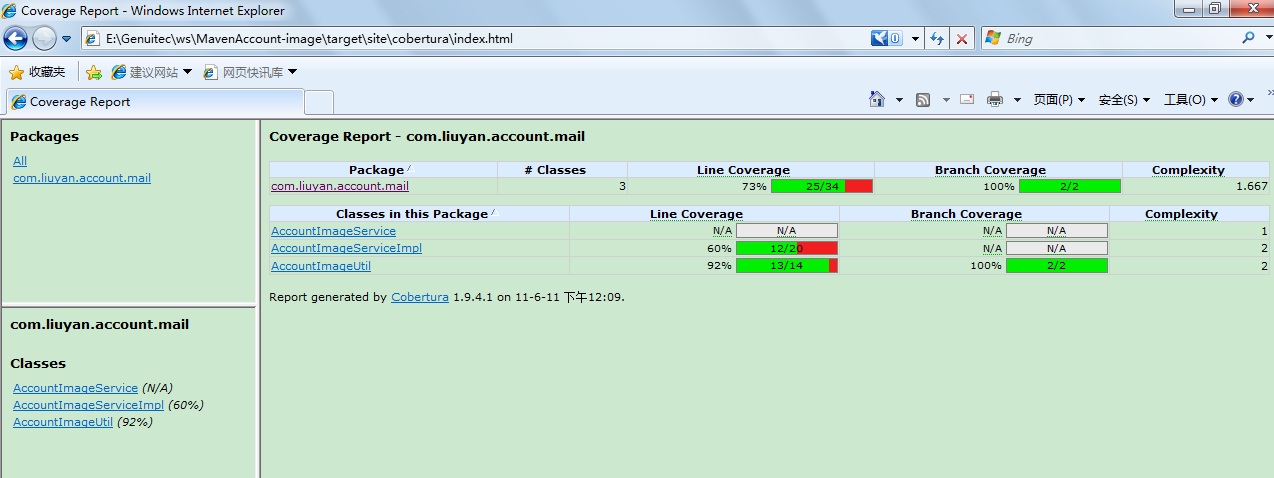Click the add-to-favorites-bar star icon
Screen dimensions: 1274x478
(94, 72)
